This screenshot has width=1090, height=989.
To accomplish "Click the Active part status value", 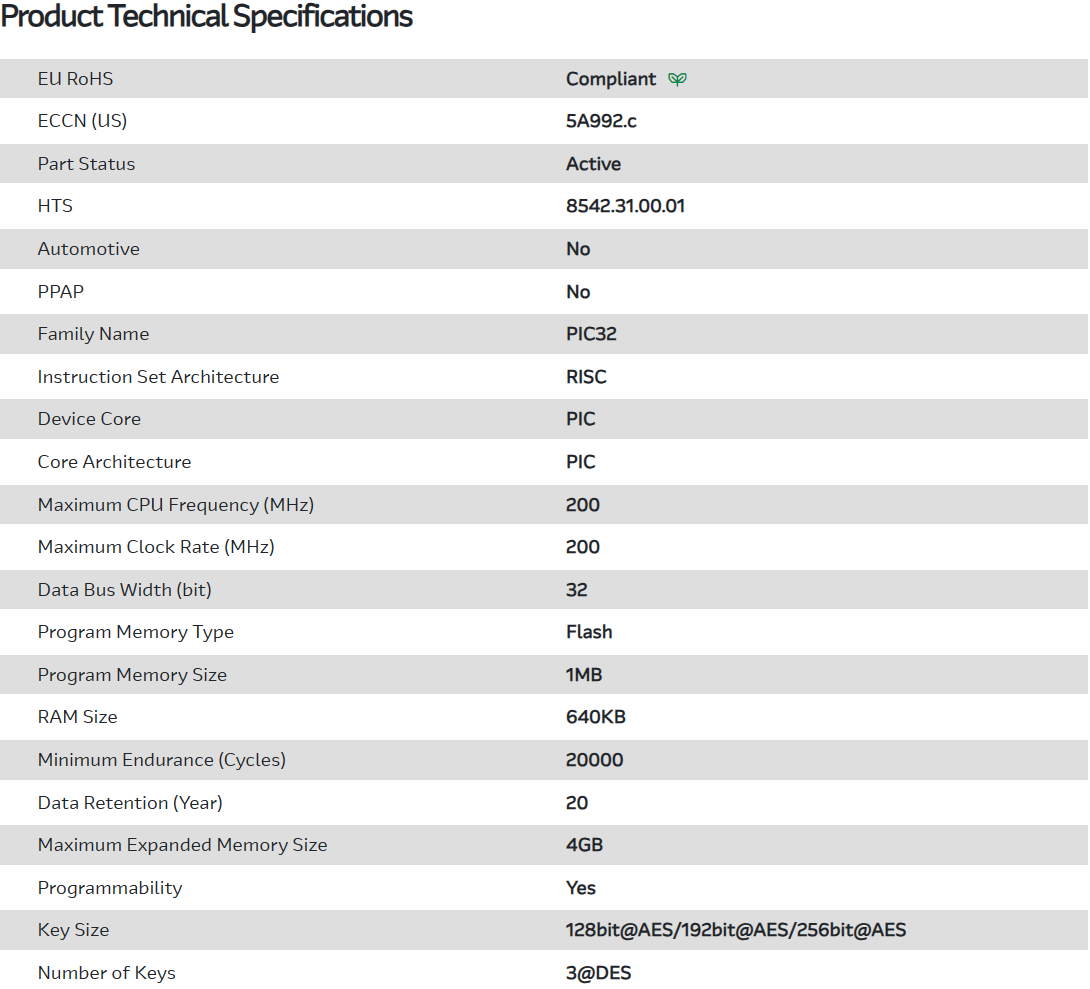I will pyautogui.click(x=593, y=164).
